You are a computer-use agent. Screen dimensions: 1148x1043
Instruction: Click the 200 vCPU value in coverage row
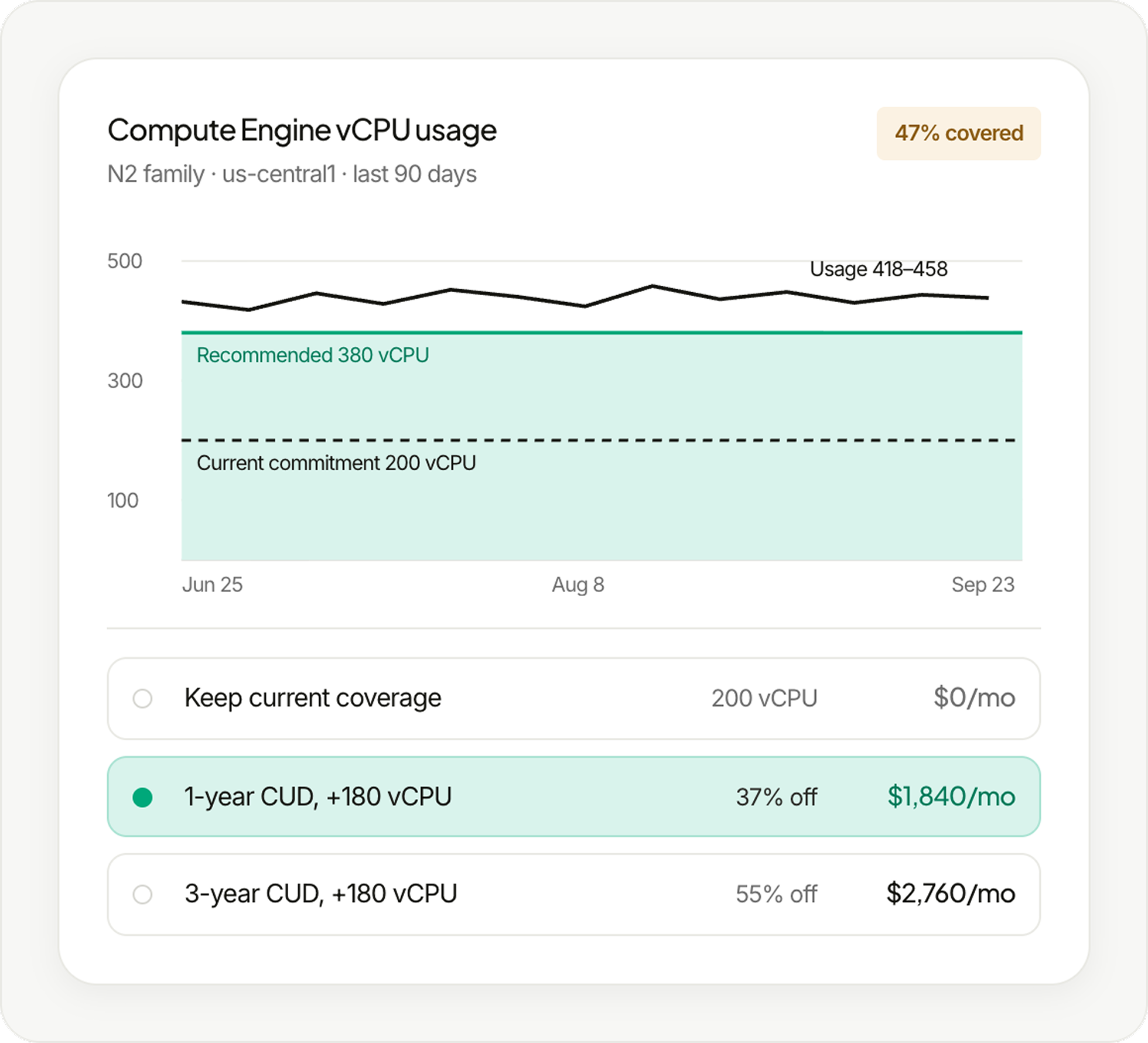[x=764, y=698]
